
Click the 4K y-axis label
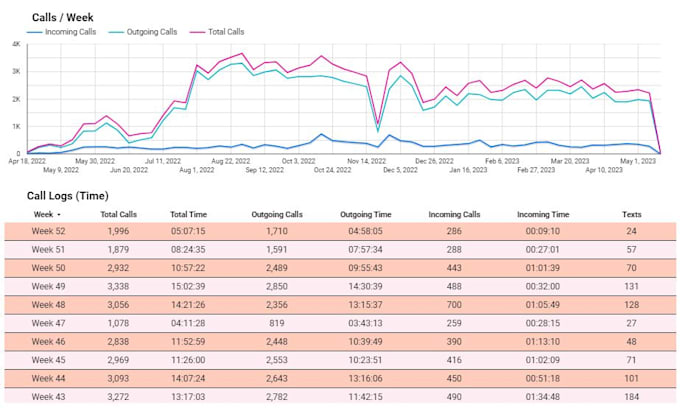tap(16, 44)
